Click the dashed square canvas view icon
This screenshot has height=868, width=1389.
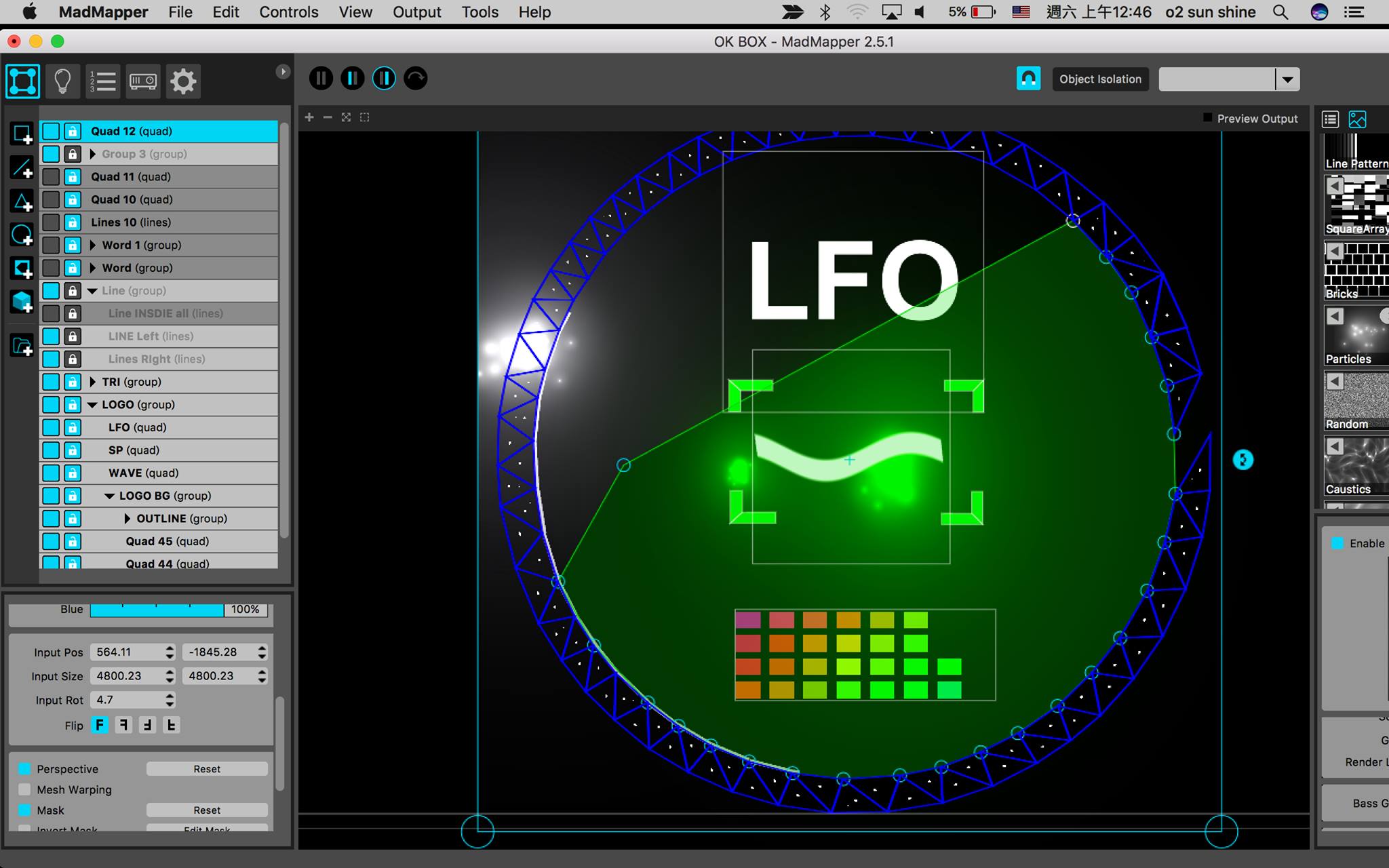point(365,117)
